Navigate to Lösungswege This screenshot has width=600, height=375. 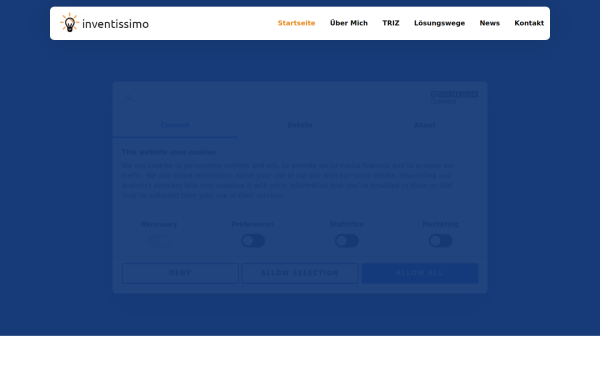coord(439,23)
